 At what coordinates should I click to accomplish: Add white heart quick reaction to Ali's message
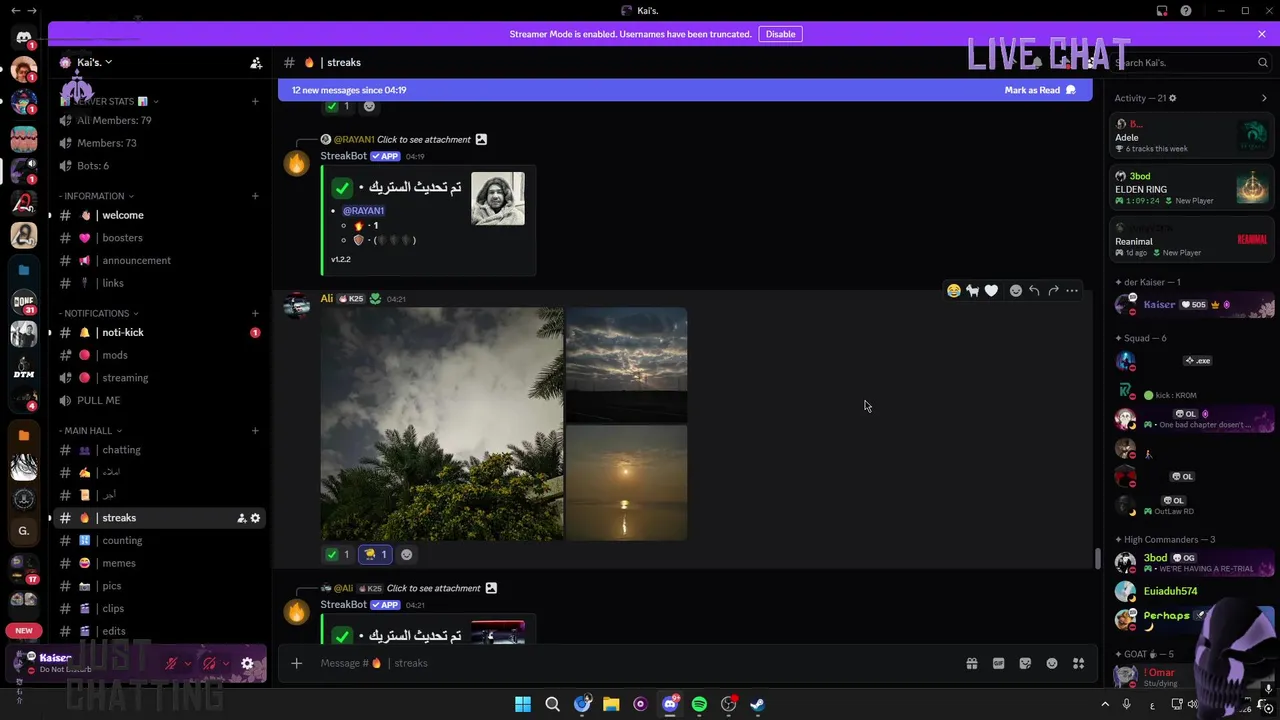991,291
